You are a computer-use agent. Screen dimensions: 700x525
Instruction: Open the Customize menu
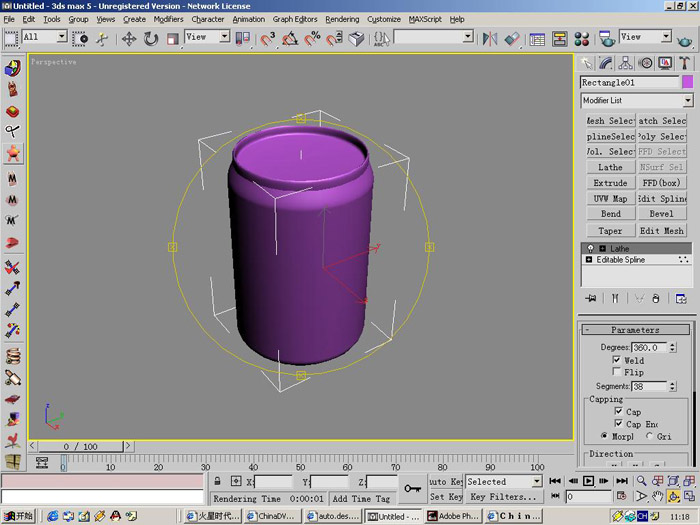pos(383,19)
